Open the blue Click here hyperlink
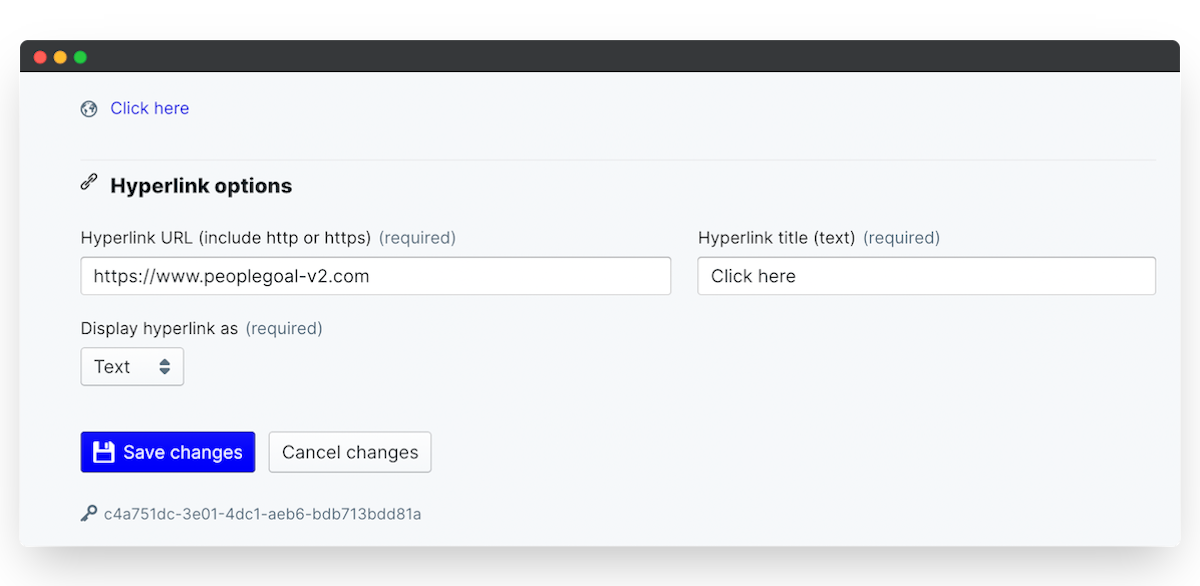Screen dimensions: 1200x586 (x=149, y=108)
